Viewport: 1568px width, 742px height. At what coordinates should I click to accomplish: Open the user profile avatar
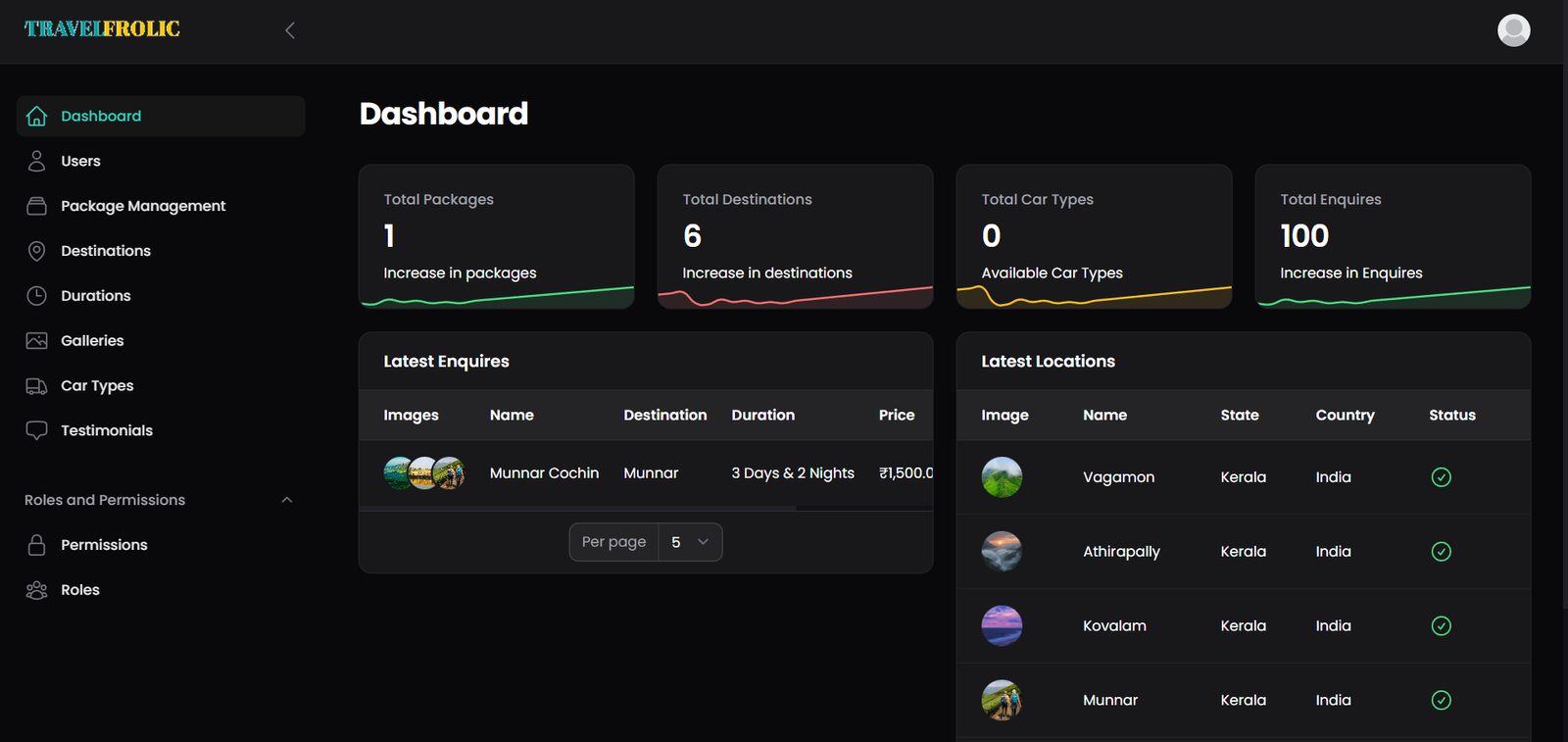(1513, 30)
